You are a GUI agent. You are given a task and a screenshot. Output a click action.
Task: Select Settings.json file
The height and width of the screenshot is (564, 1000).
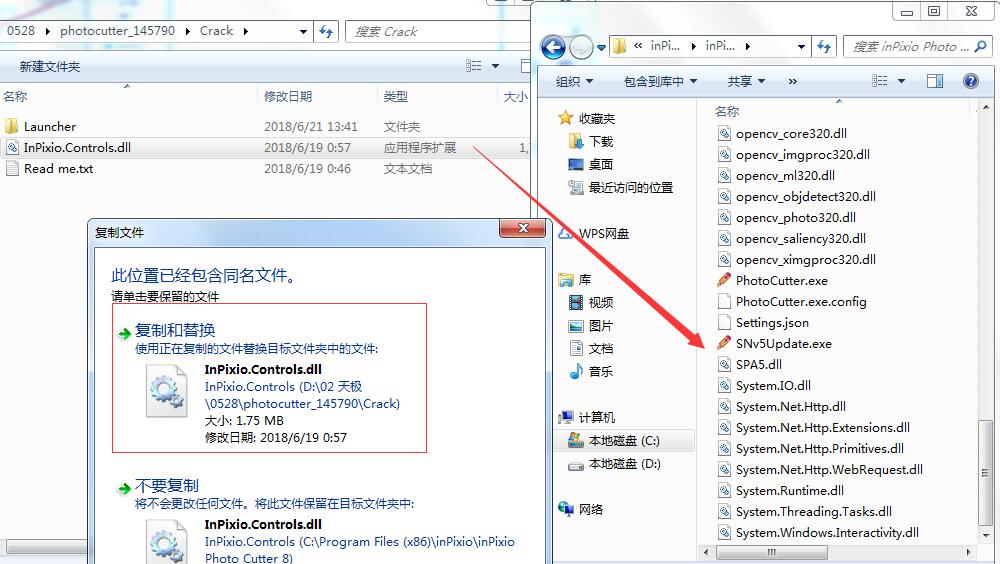(x=772, y=323)
